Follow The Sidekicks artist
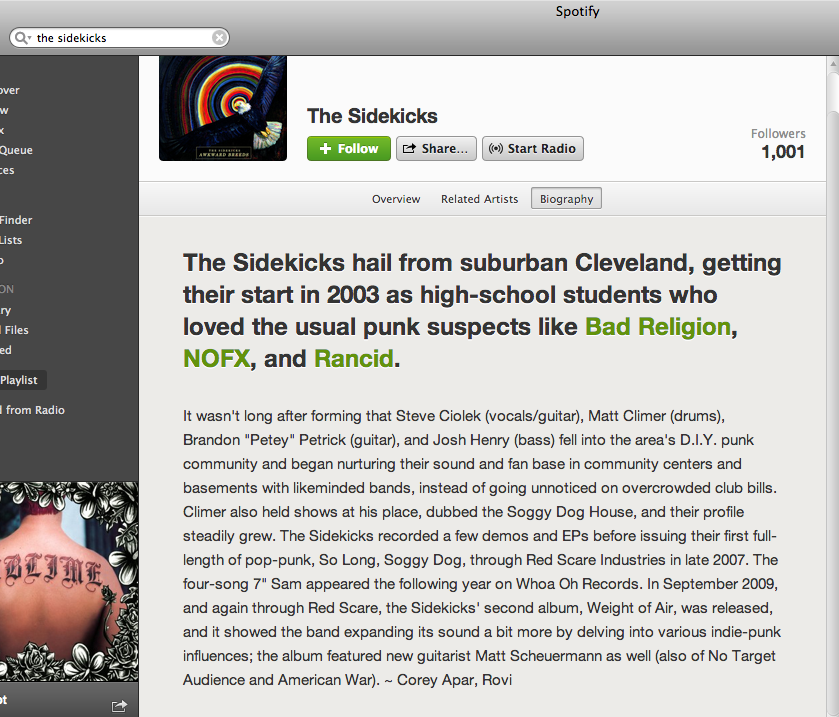This screenshot has width=839, height=717. (x=349, y=148)
